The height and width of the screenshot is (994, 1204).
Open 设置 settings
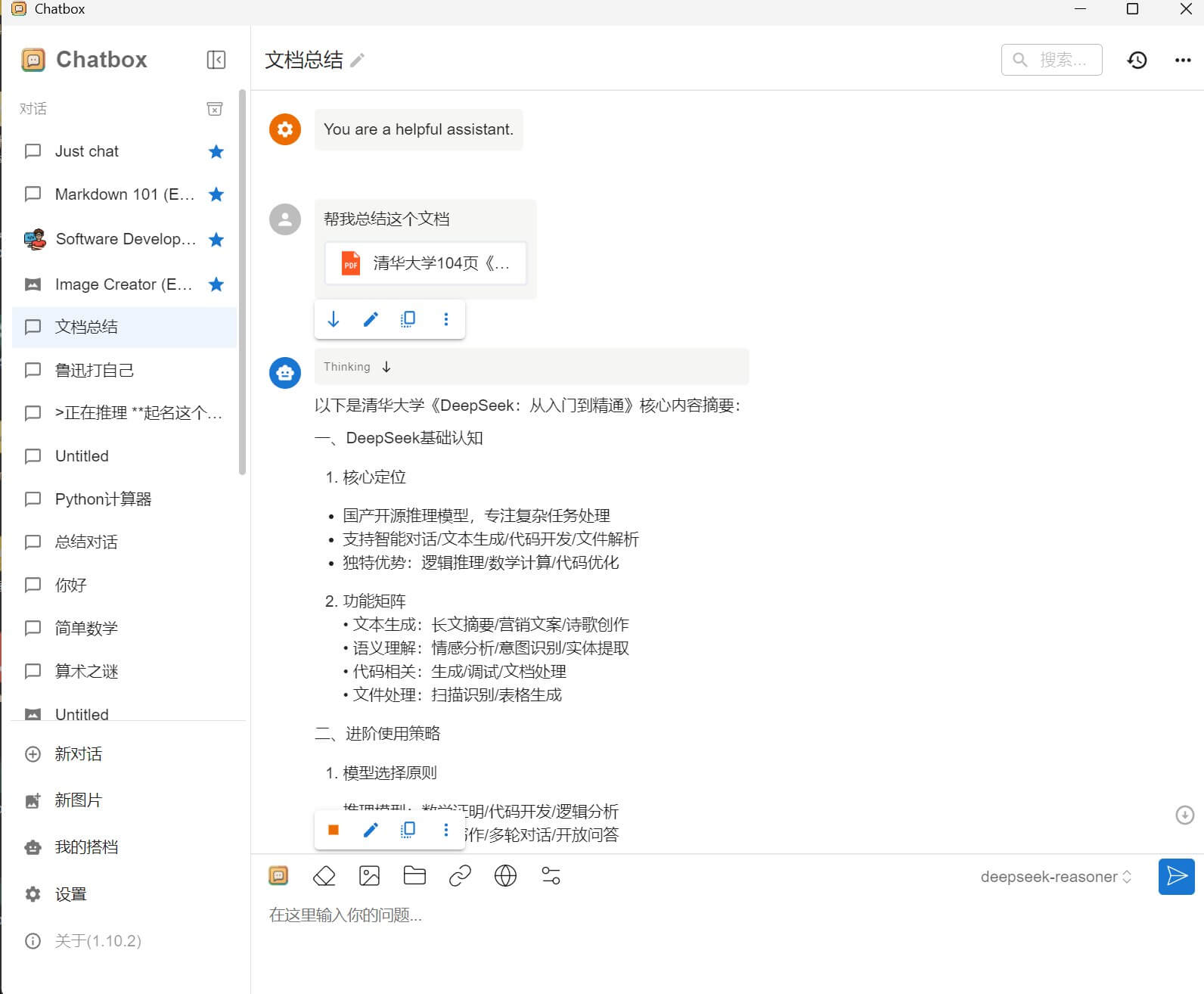[x=70, y=894]
